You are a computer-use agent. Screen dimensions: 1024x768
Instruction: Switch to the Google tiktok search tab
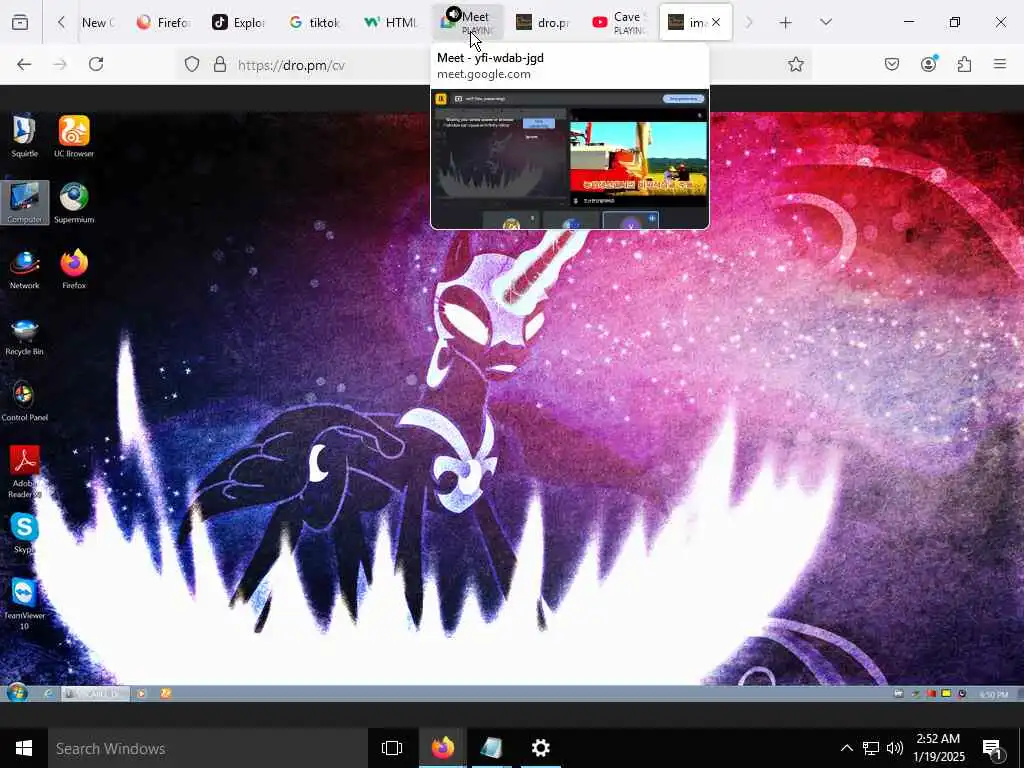tap(315, 22)
